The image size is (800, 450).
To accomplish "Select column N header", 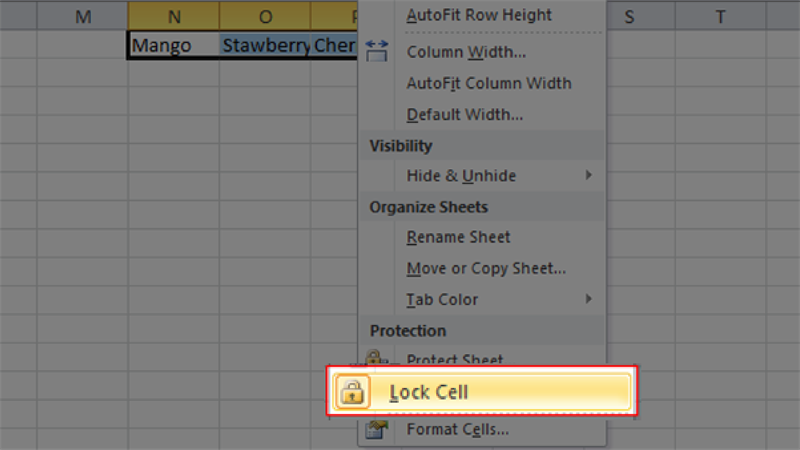I will click(174, 16).
